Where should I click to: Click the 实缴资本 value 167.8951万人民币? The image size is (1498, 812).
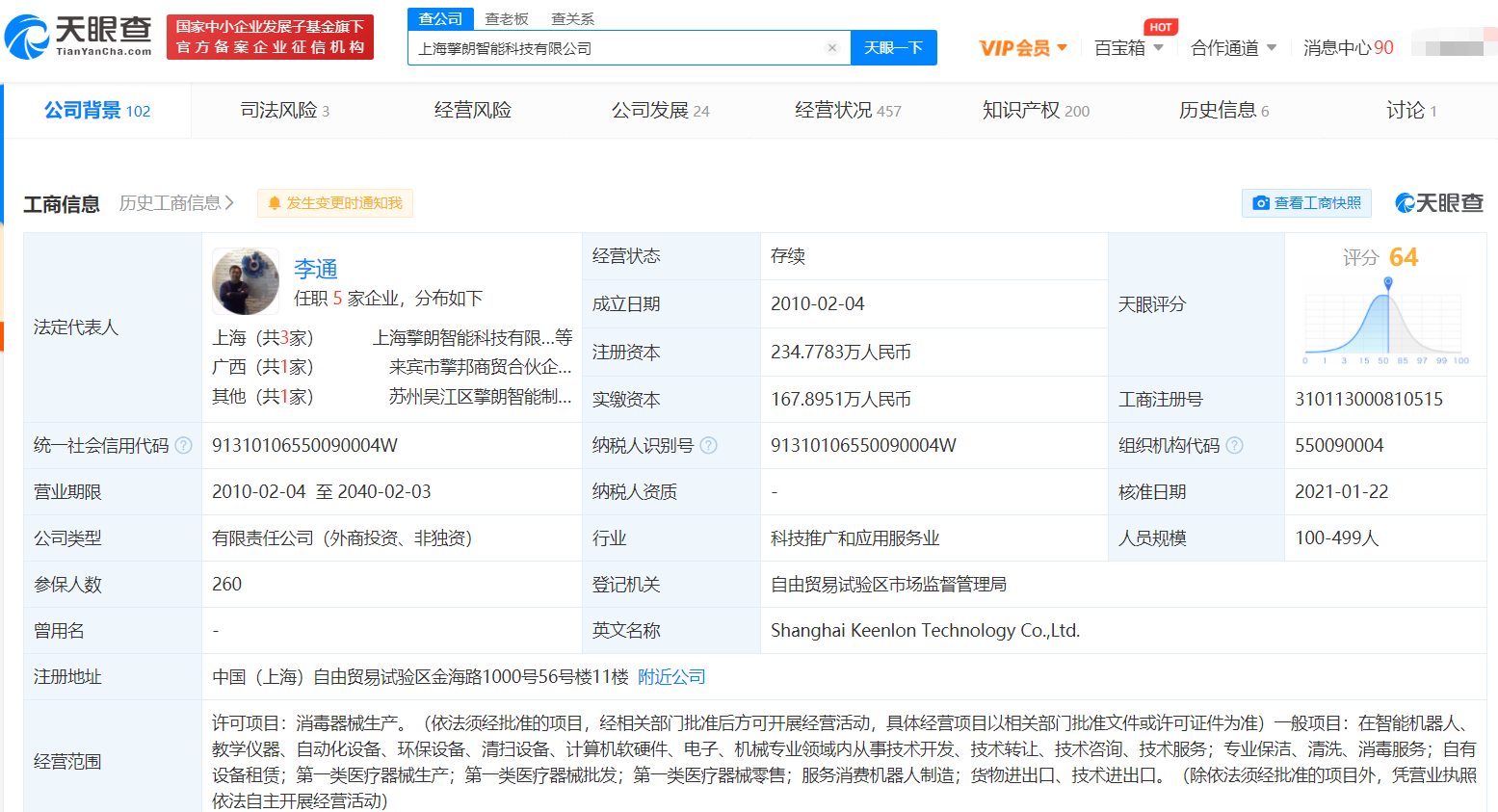841,399
